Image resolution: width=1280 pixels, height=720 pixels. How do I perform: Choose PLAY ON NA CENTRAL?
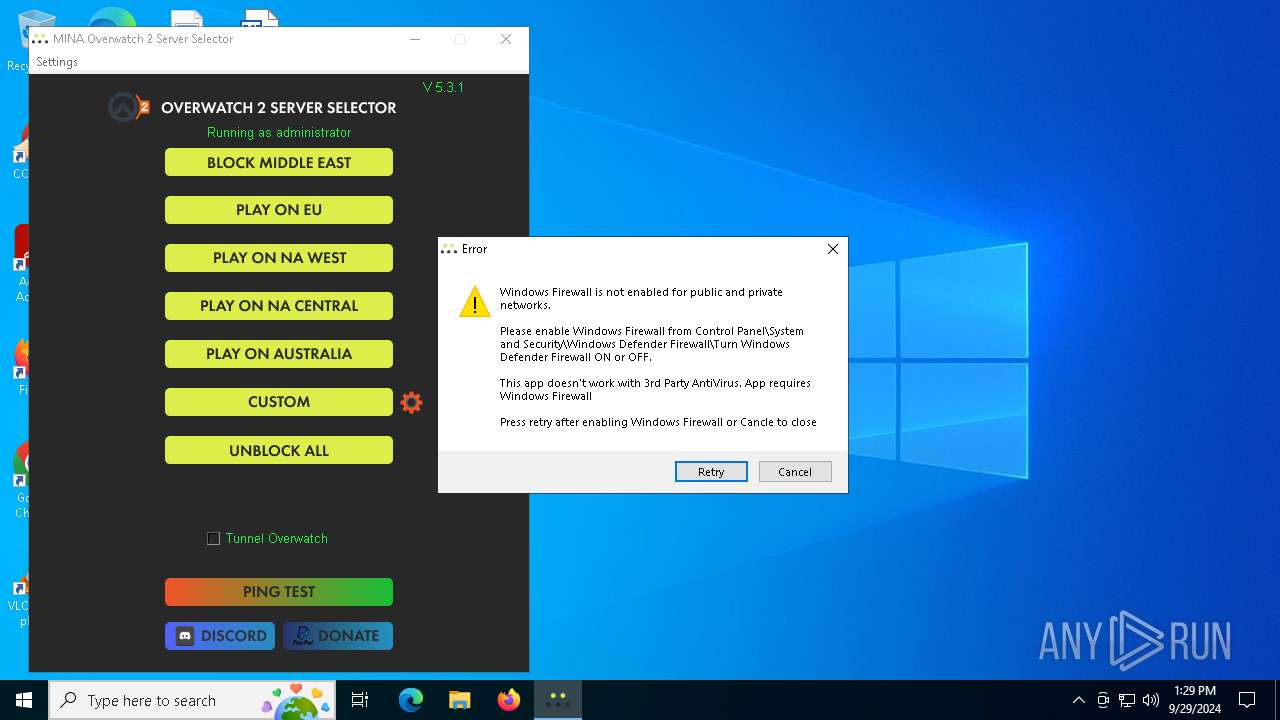(x=279, y=306)
